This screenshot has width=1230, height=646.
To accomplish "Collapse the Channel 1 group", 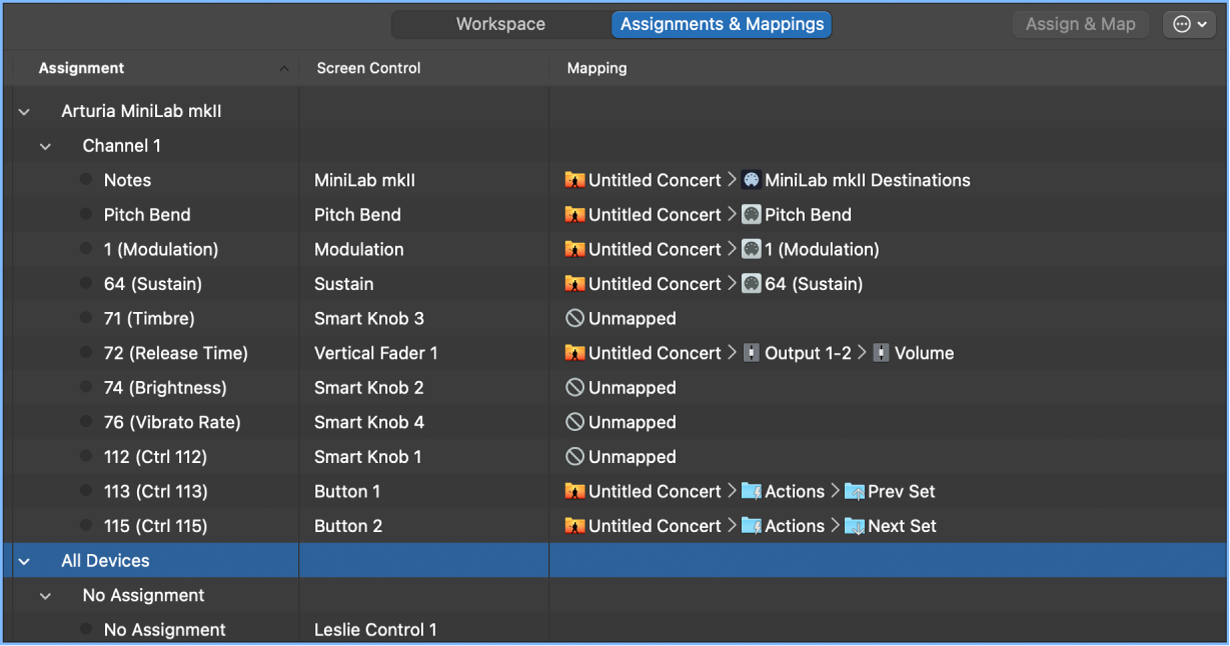I will (x=45, y=145).
